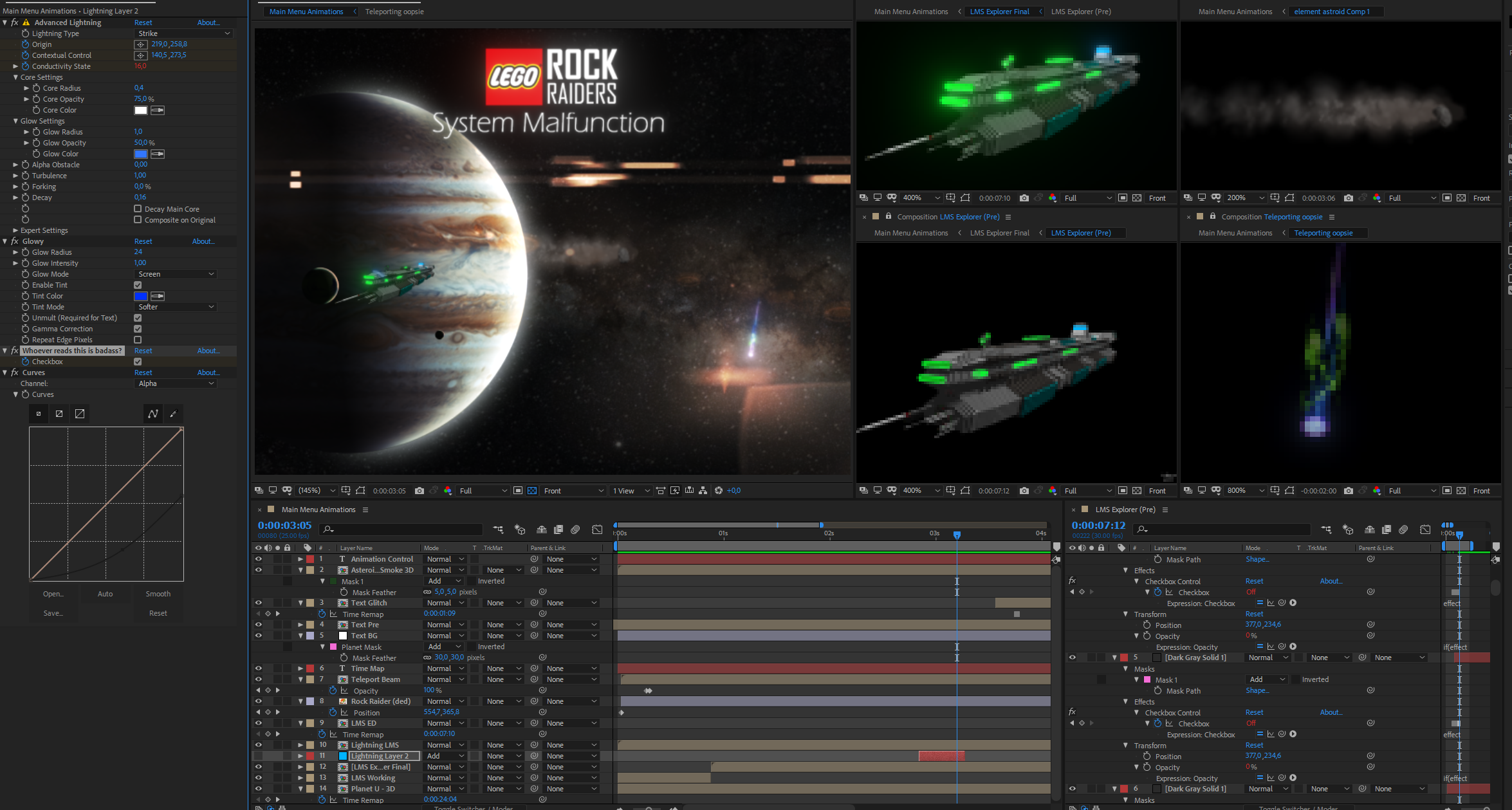Expand the Expert Settings group

pyautogui.click(x=15, y=230)
